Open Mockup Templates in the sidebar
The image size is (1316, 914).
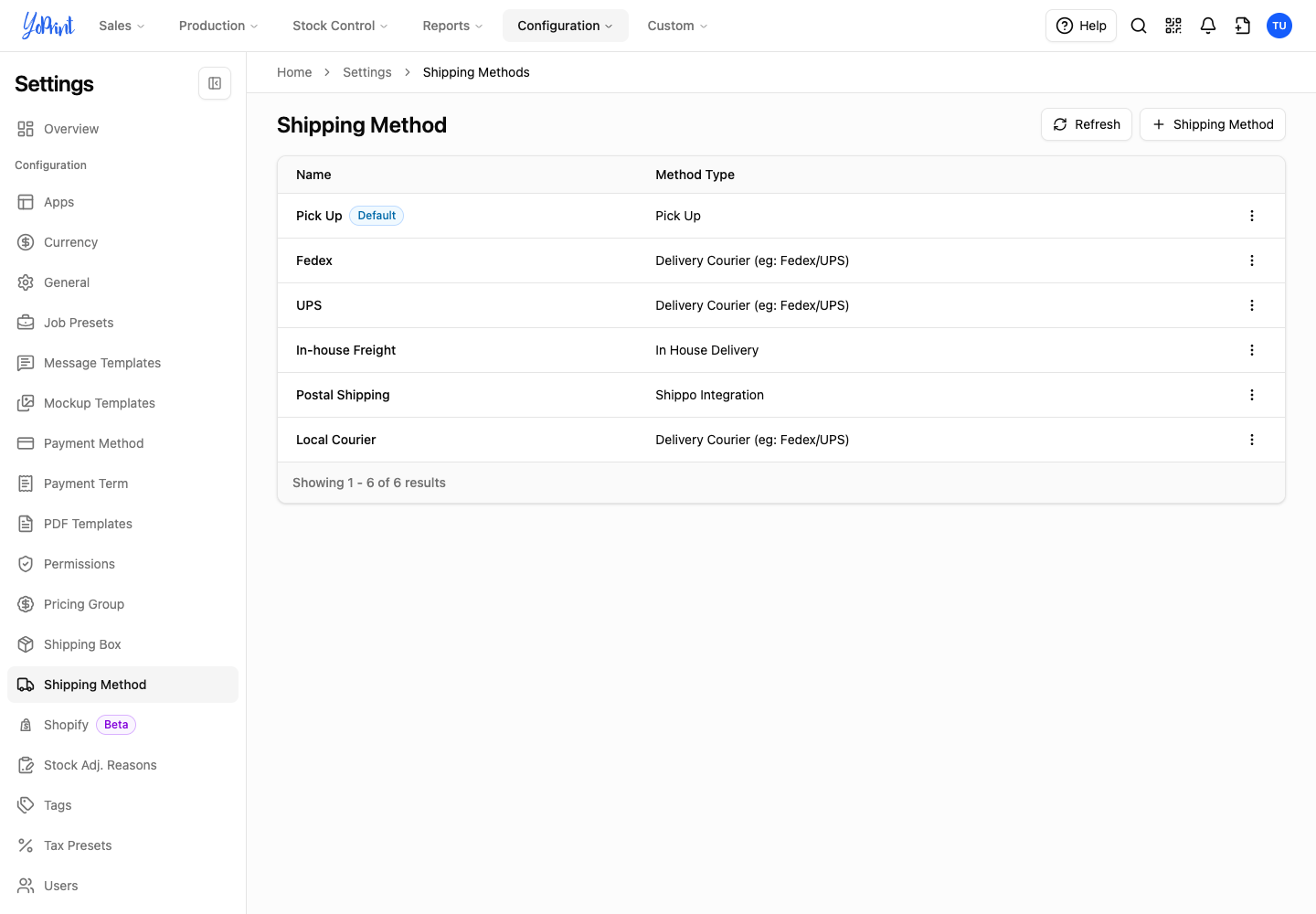[122, 403]
